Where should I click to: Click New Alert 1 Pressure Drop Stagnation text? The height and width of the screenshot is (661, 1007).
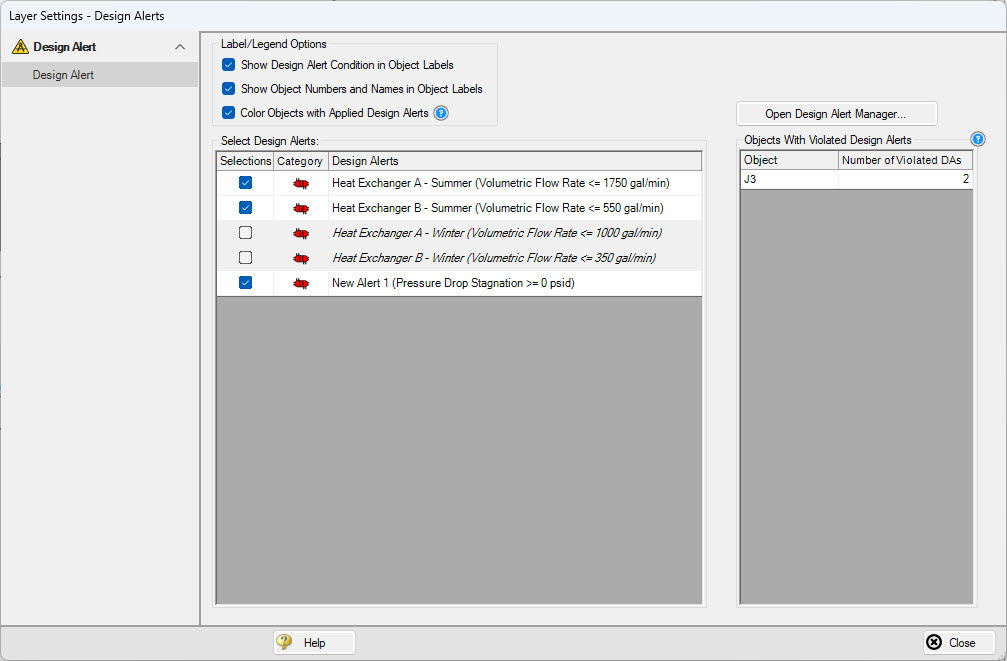453,283
